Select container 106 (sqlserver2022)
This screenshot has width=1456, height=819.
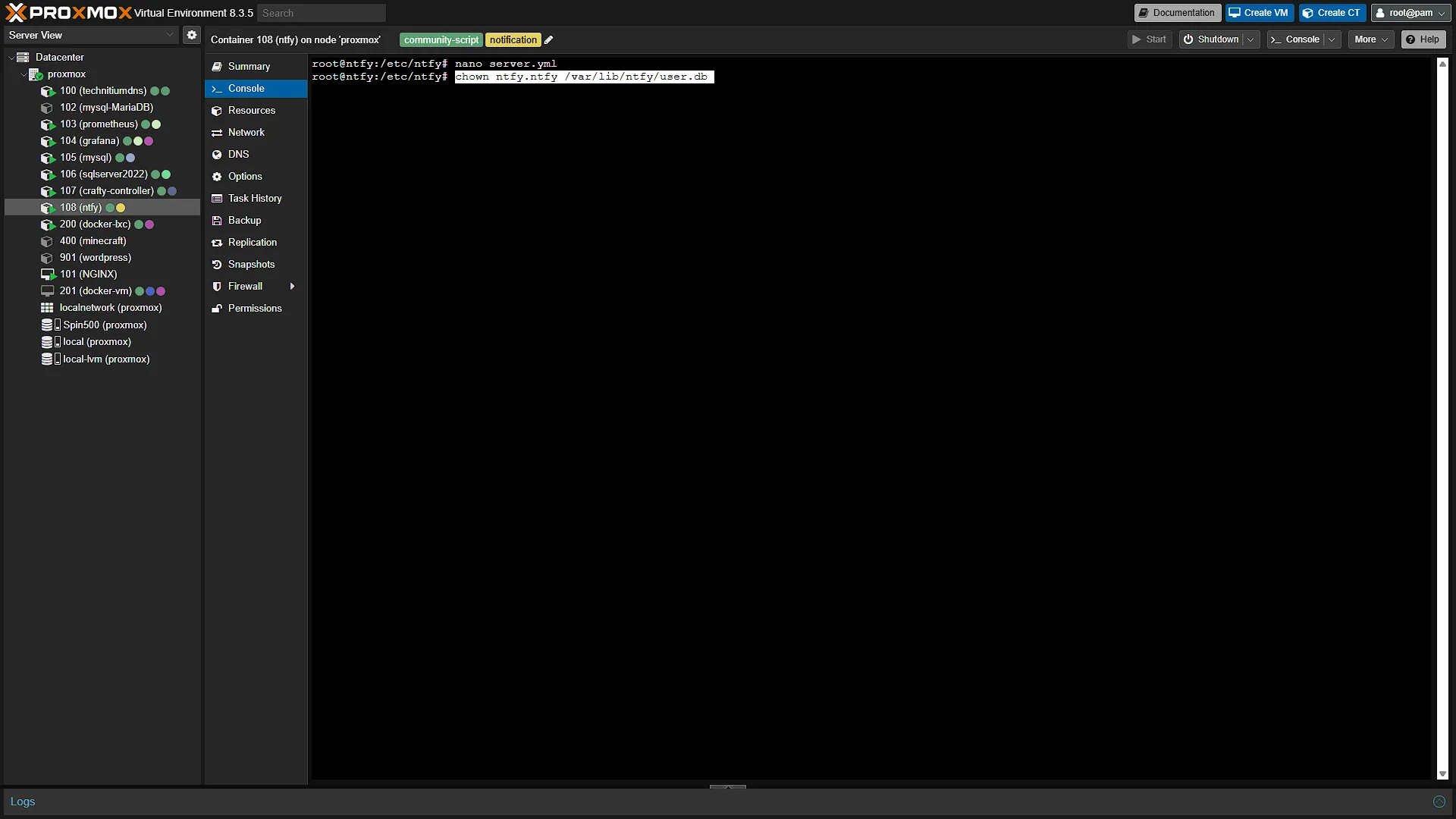[x=102, y=174]
